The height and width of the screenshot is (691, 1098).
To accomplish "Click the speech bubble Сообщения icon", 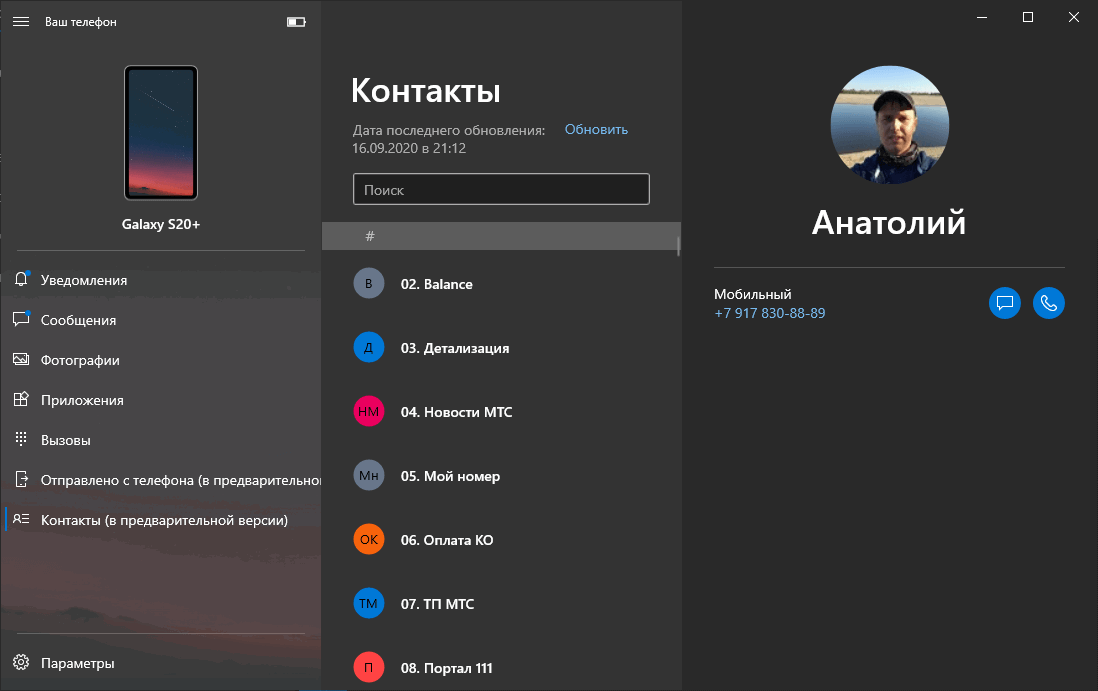I will [22, 319].
